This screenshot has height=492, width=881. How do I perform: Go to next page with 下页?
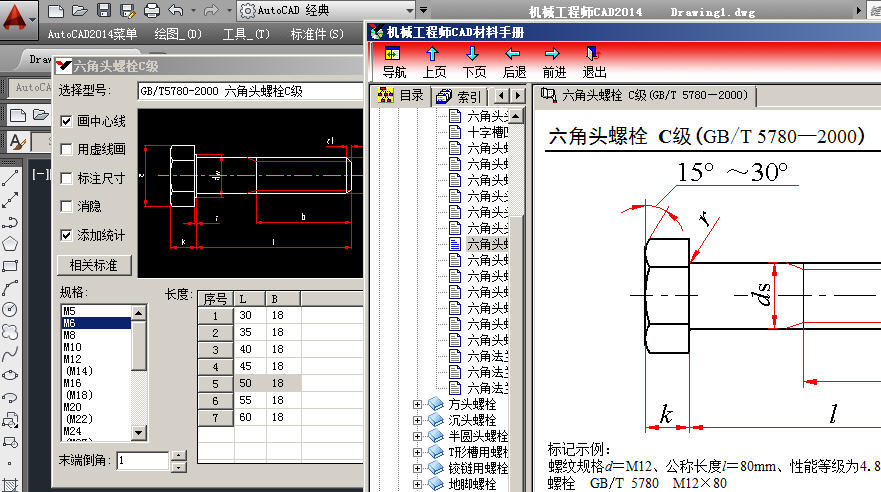coord(474,61)
